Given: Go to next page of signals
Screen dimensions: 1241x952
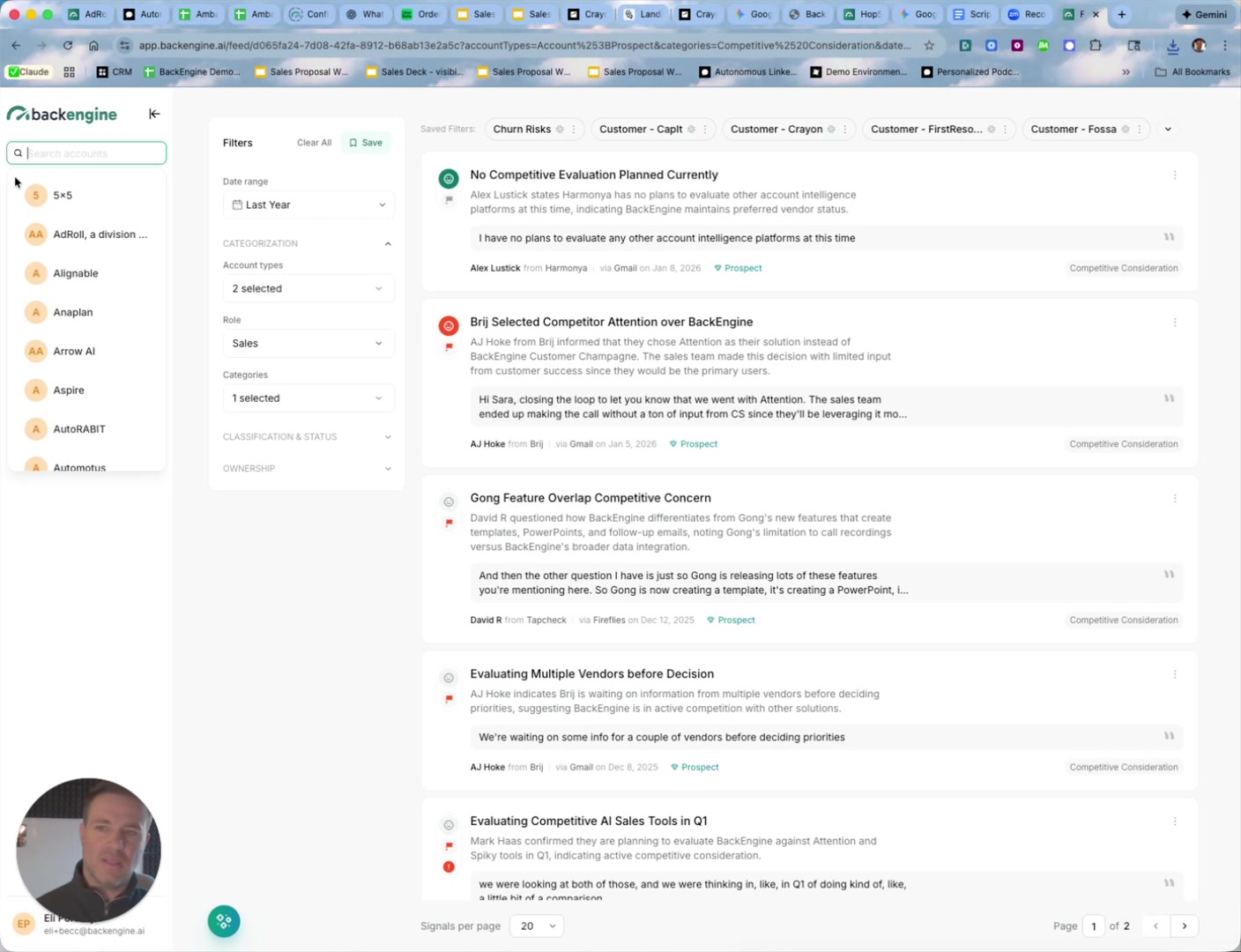Looking at the screenshot, I should [1185, 926].
